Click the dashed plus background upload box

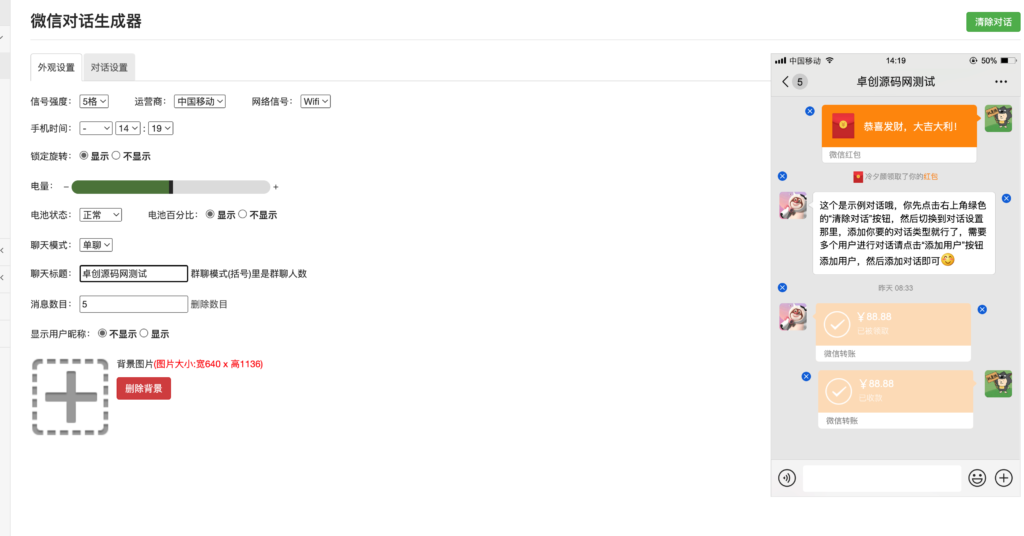[x=71, y=397]
